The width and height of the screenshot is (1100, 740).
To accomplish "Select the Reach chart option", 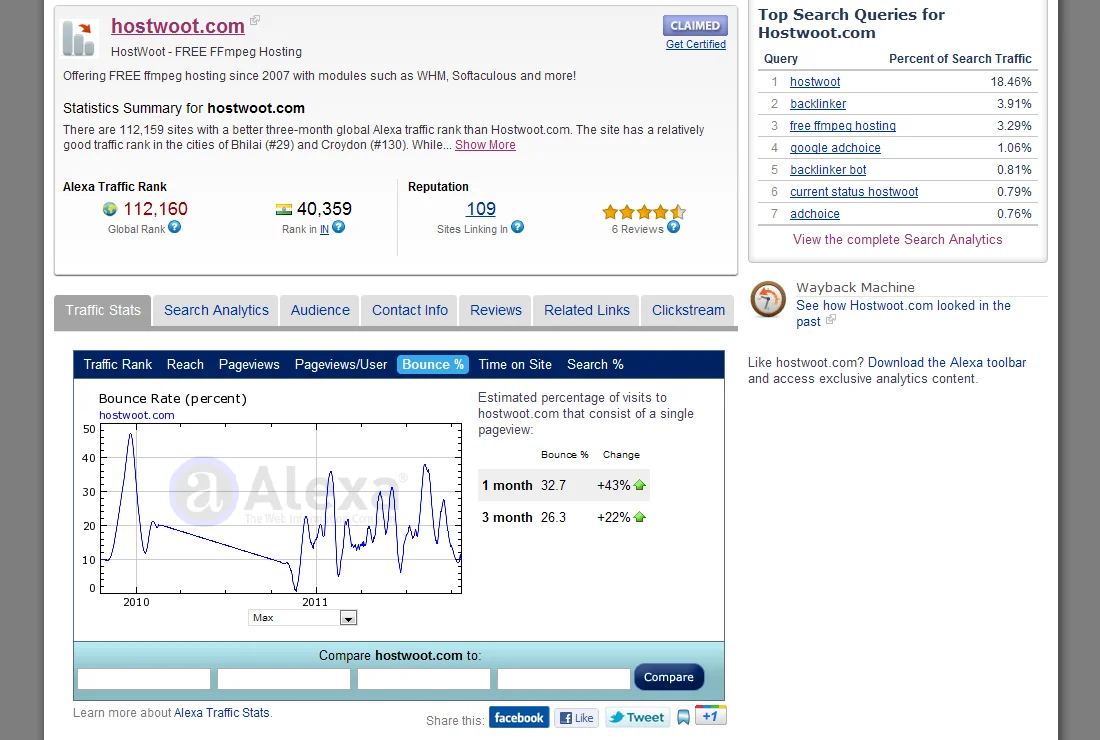I will coord(185,364).
